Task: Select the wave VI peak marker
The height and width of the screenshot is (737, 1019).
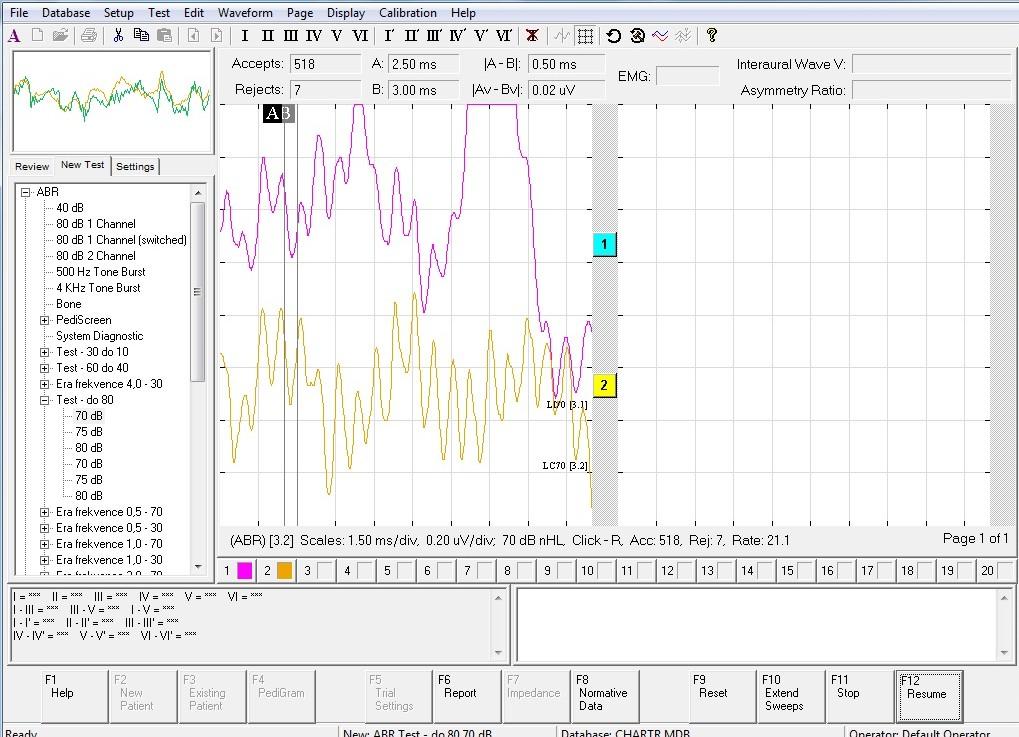Action: coord(360,36)
